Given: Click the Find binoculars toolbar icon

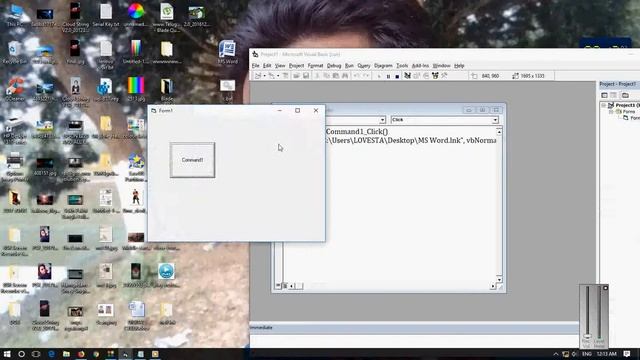Looking at the screenshot, I should click(x=345, y=76).
